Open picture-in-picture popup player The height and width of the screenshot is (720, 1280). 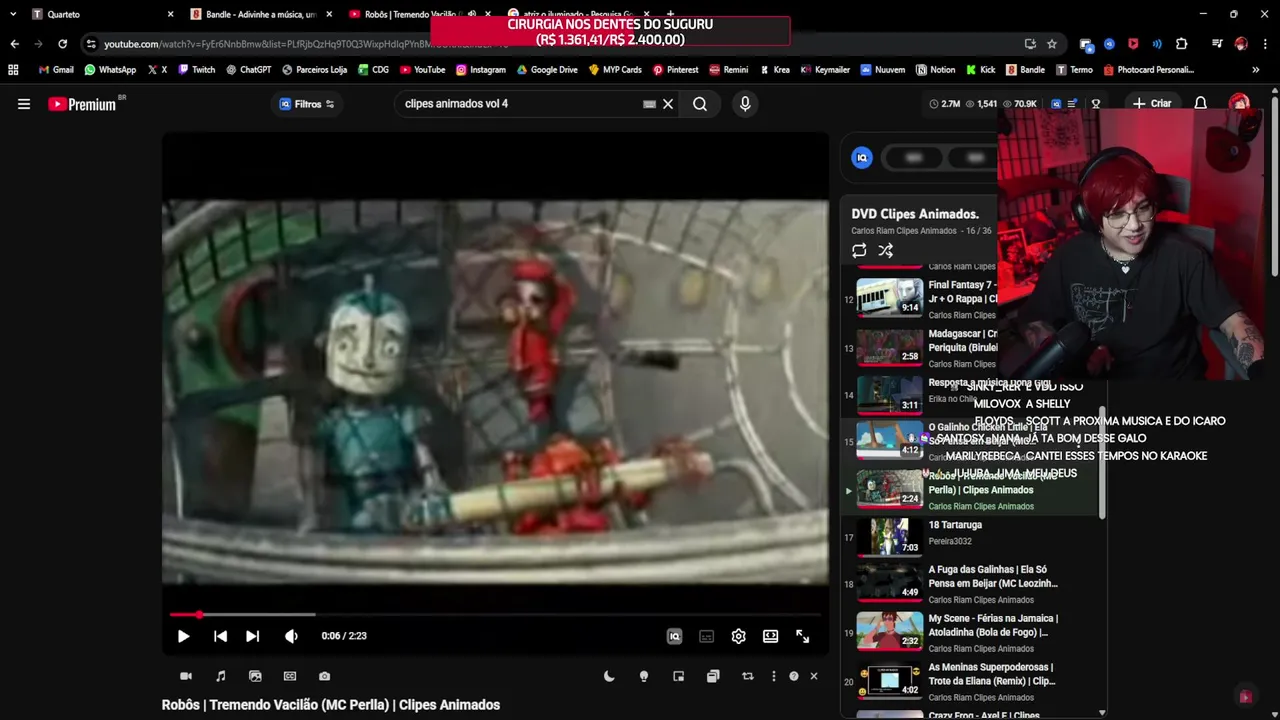point(678,676)
